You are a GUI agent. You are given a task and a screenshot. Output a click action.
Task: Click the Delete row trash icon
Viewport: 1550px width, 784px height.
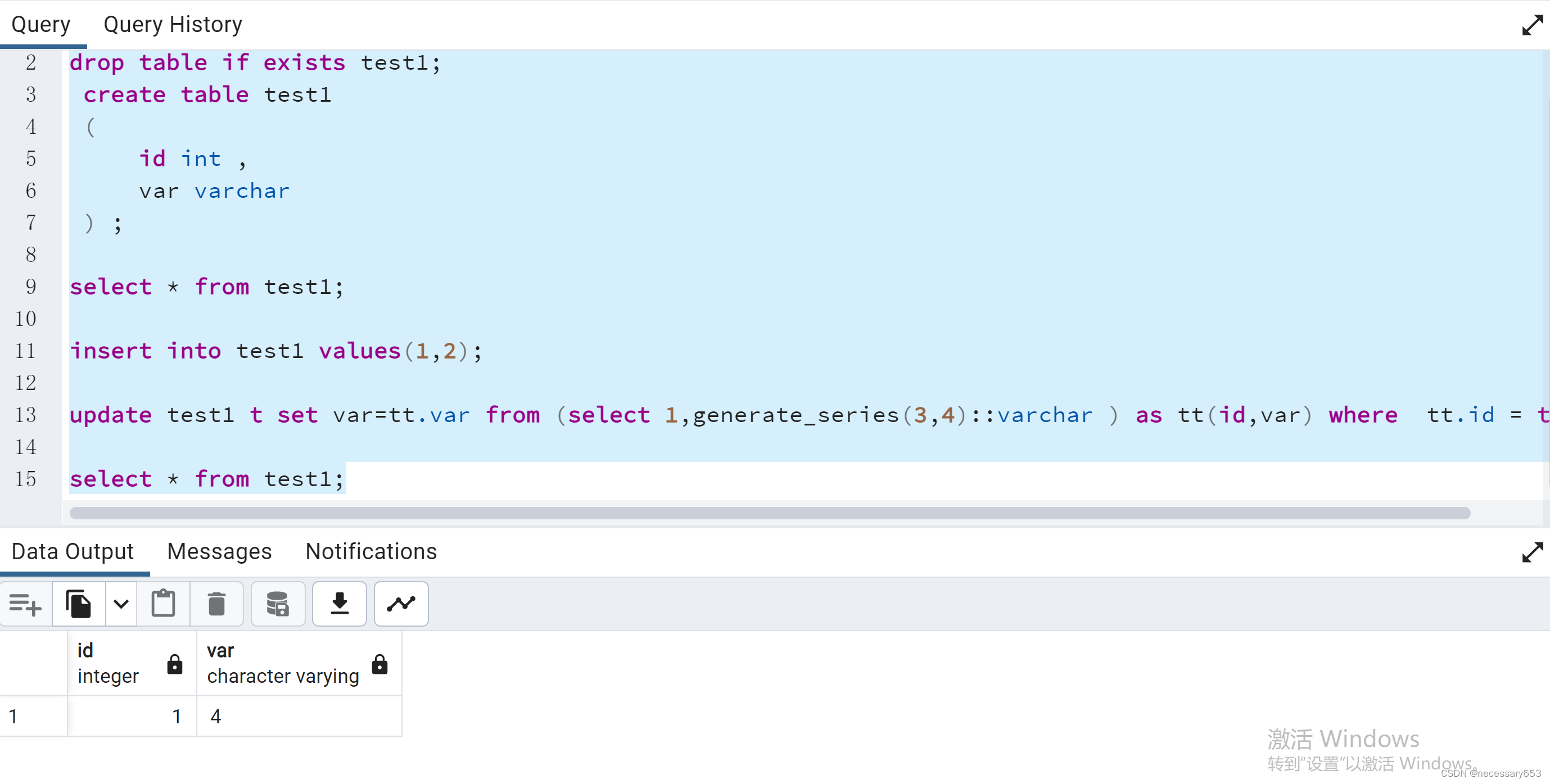(216, 604)
